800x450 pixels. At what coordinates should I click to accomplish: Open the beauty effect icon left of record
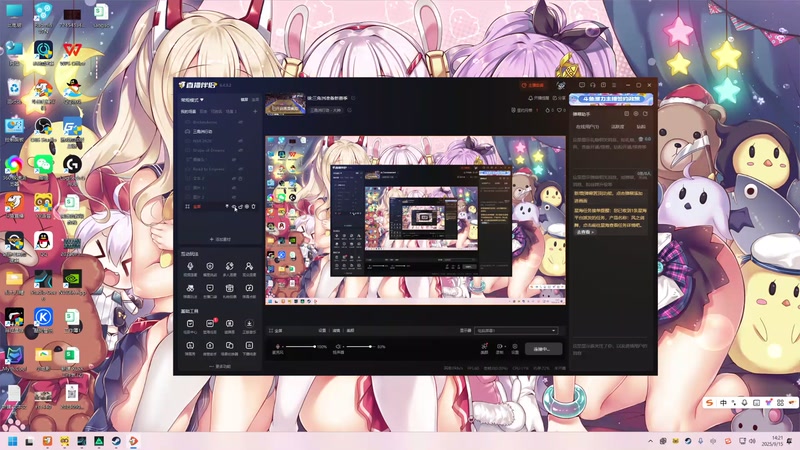click(484, 346)
